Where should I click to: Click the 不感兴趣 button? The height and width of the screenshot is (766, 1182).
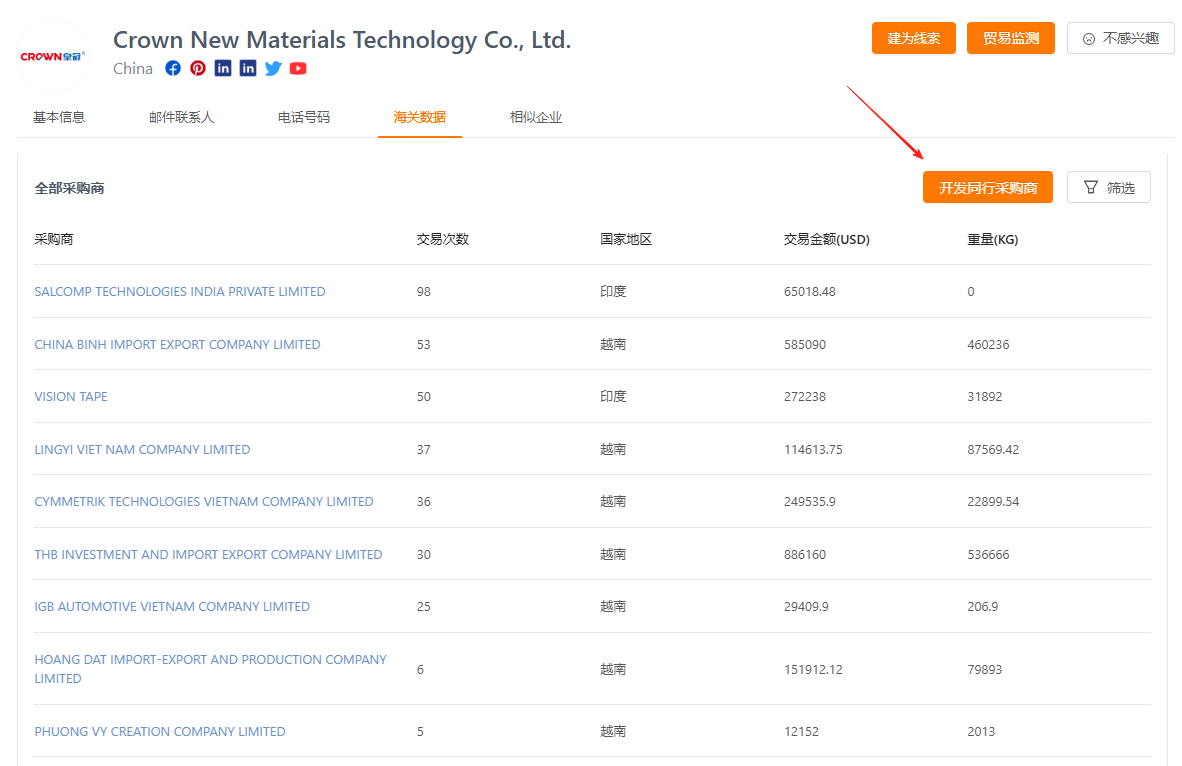(x=1121, y=38)
